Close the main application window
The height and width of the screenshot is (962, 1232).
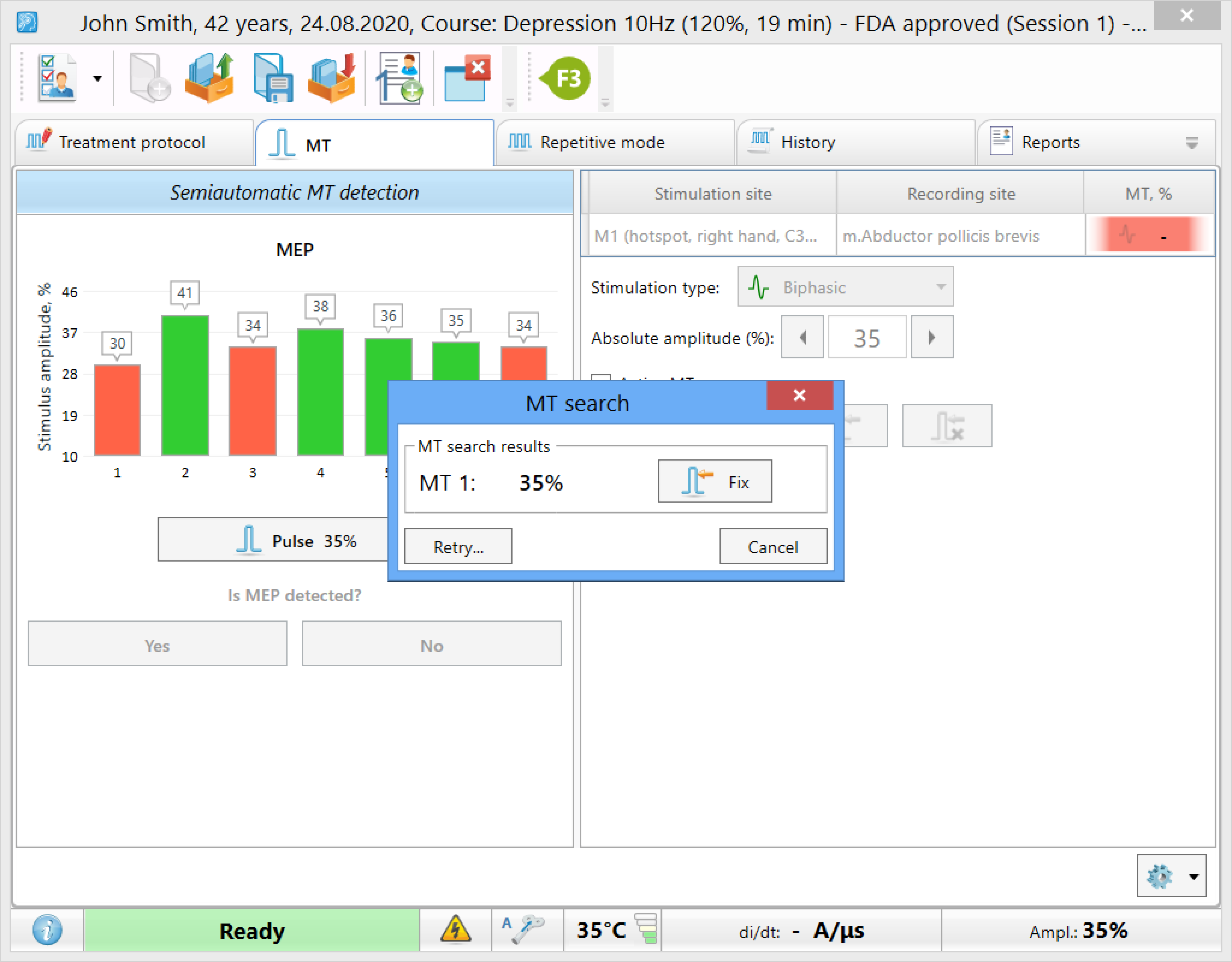pos(1186,15)
